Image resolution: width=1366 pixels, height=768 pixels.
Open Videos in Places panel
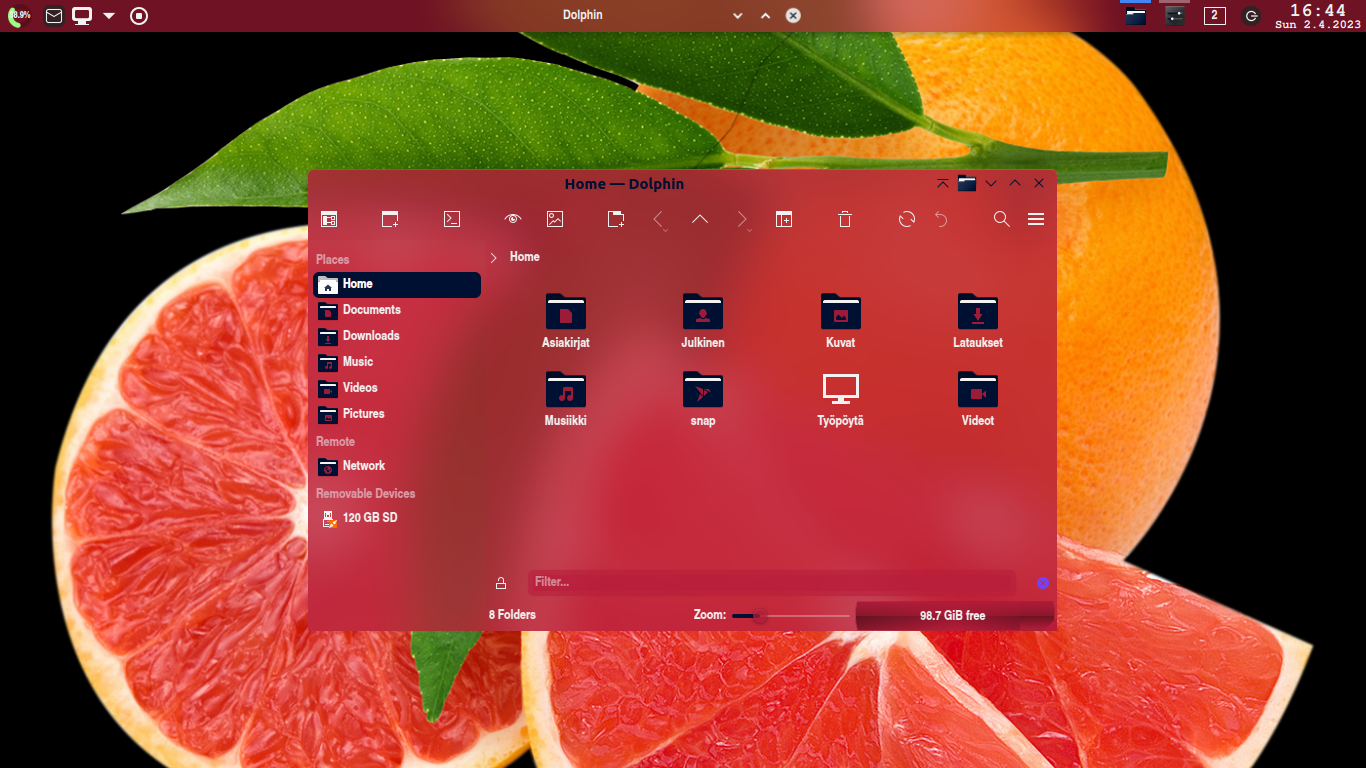pos(397,388)
